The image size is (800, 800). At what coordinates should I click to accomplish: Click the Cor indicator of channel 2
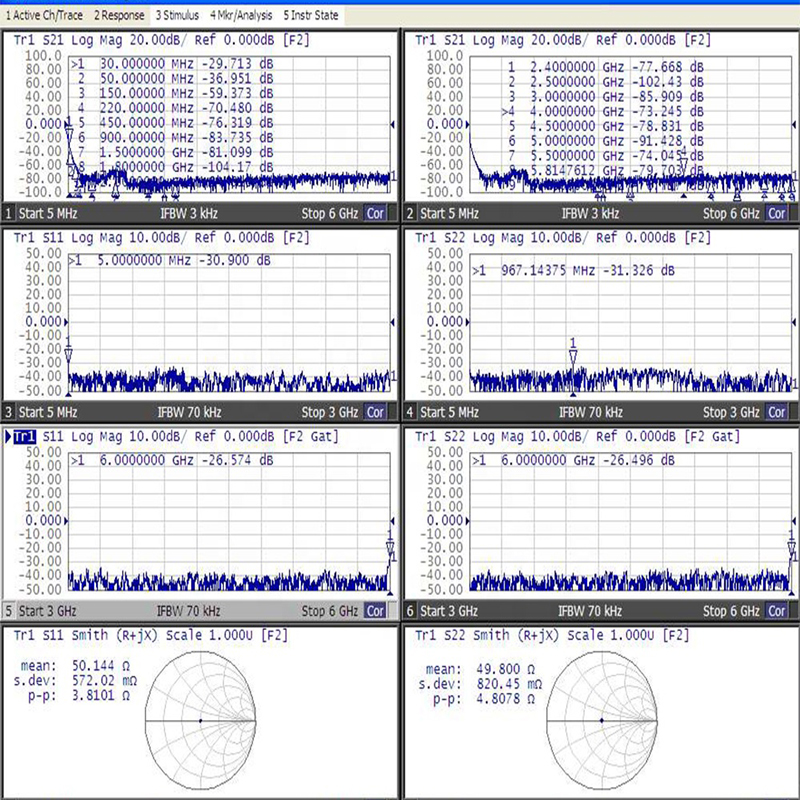[777, 213]
